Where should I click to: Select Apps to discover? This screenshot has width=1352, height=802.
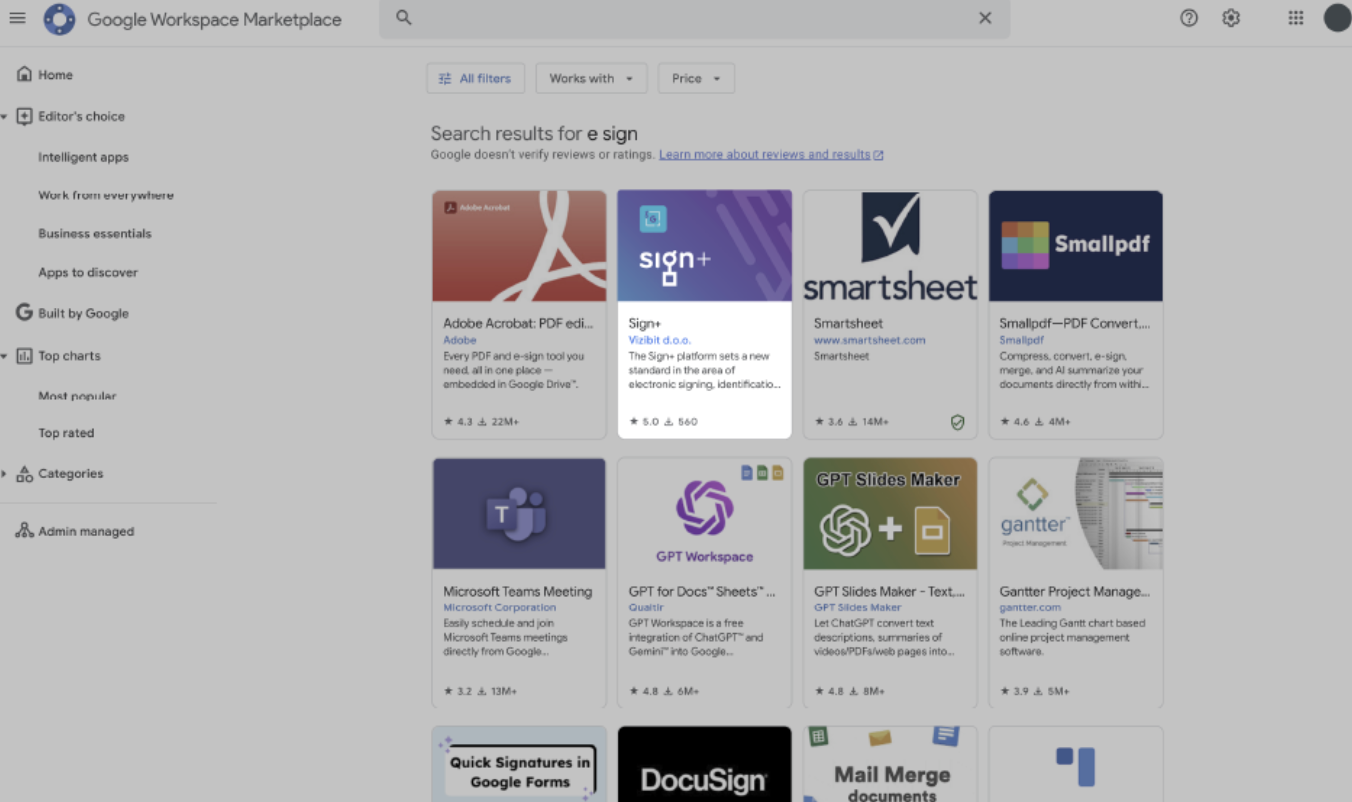88,272
